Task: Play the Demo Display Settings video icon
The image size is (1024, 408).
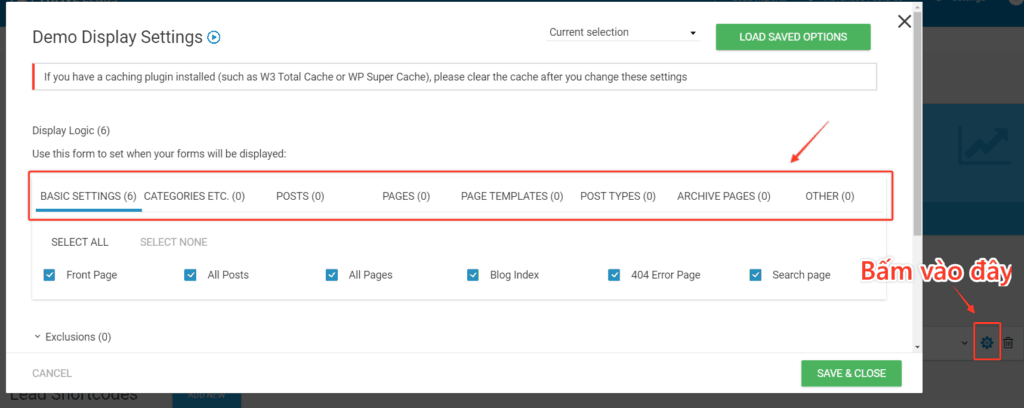Action: click(214, 37)
